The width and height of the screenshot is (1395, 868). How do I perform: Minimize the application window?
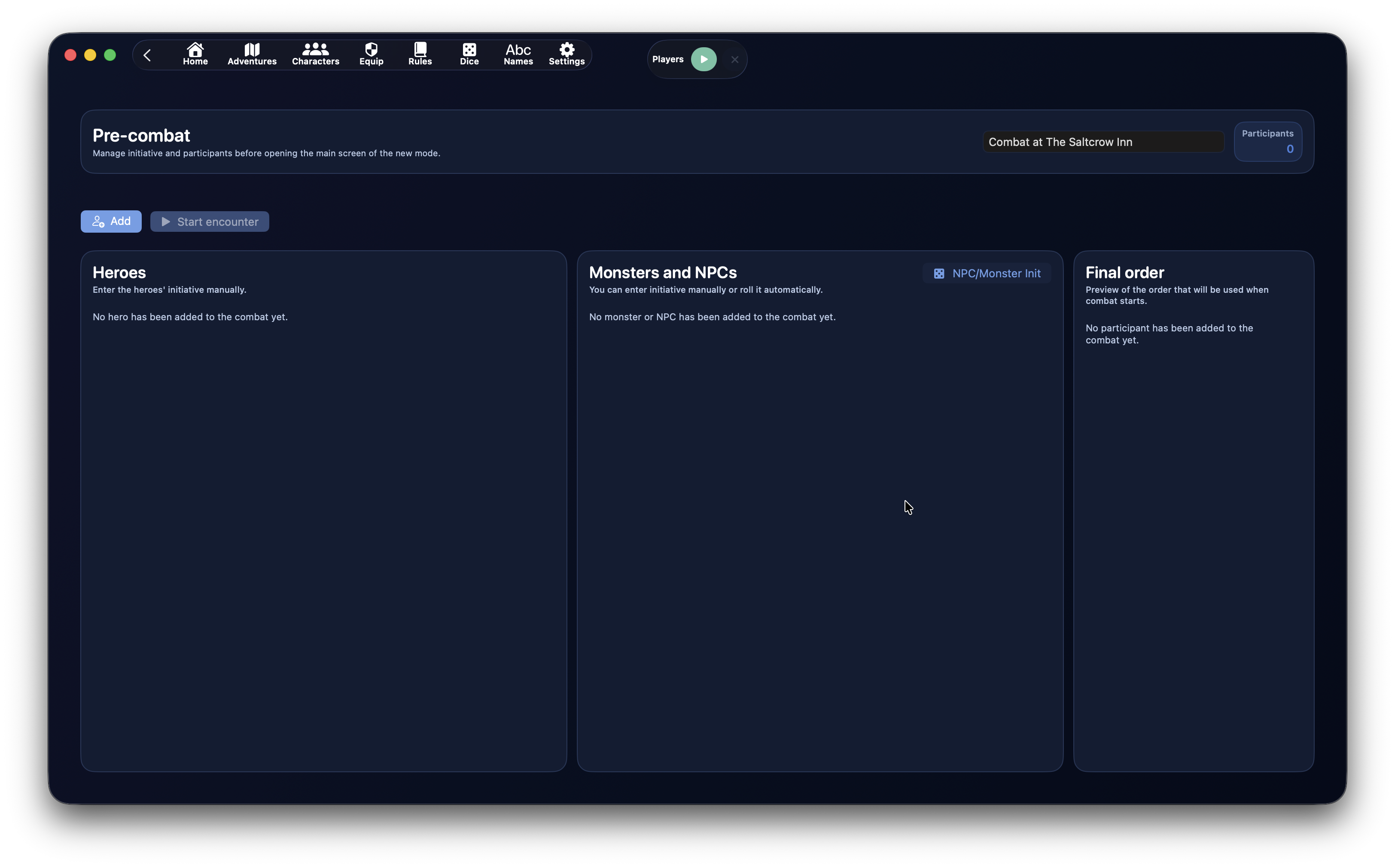tap(90, 55)
